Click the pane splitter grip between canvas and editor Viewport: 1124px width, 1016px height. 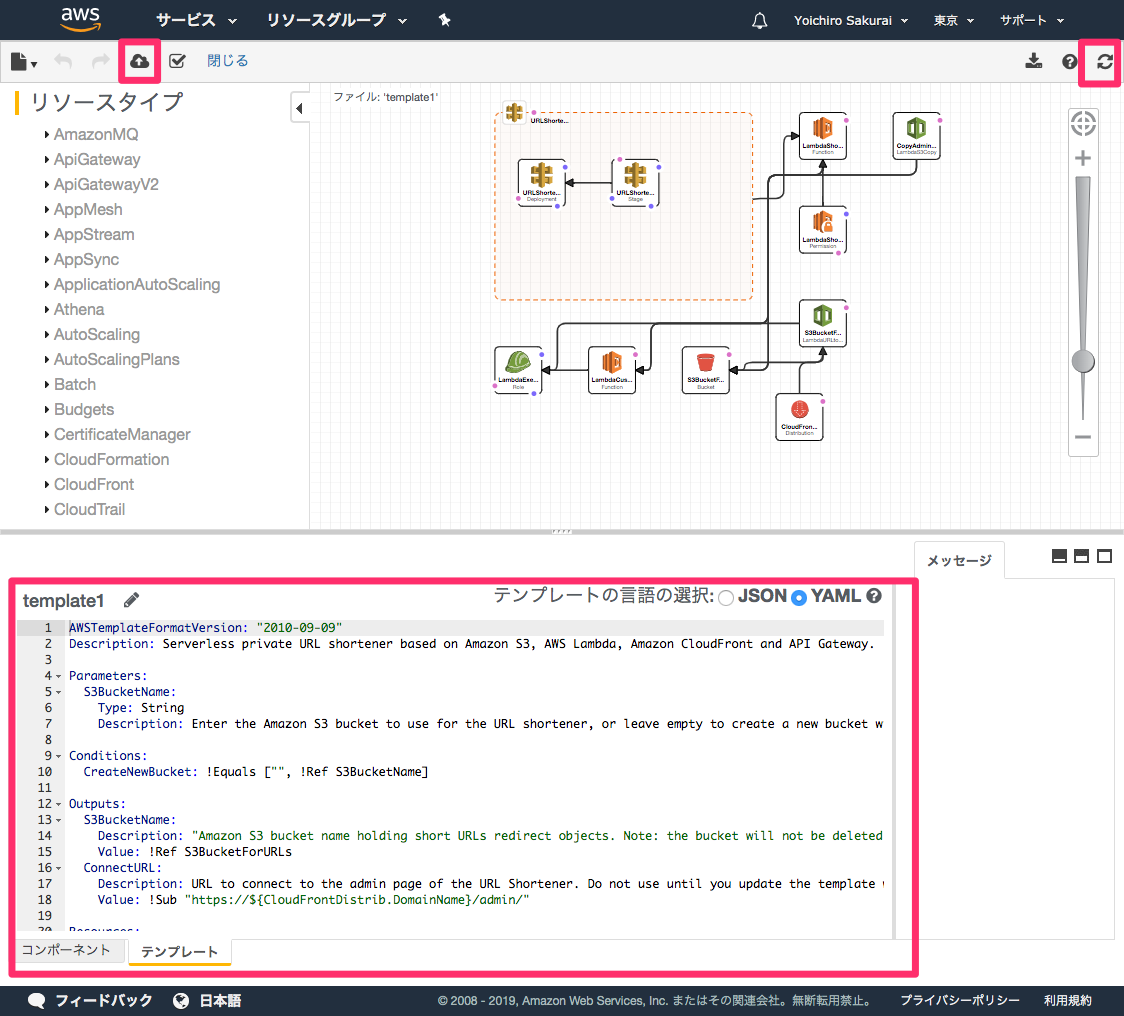click(562, 531)
